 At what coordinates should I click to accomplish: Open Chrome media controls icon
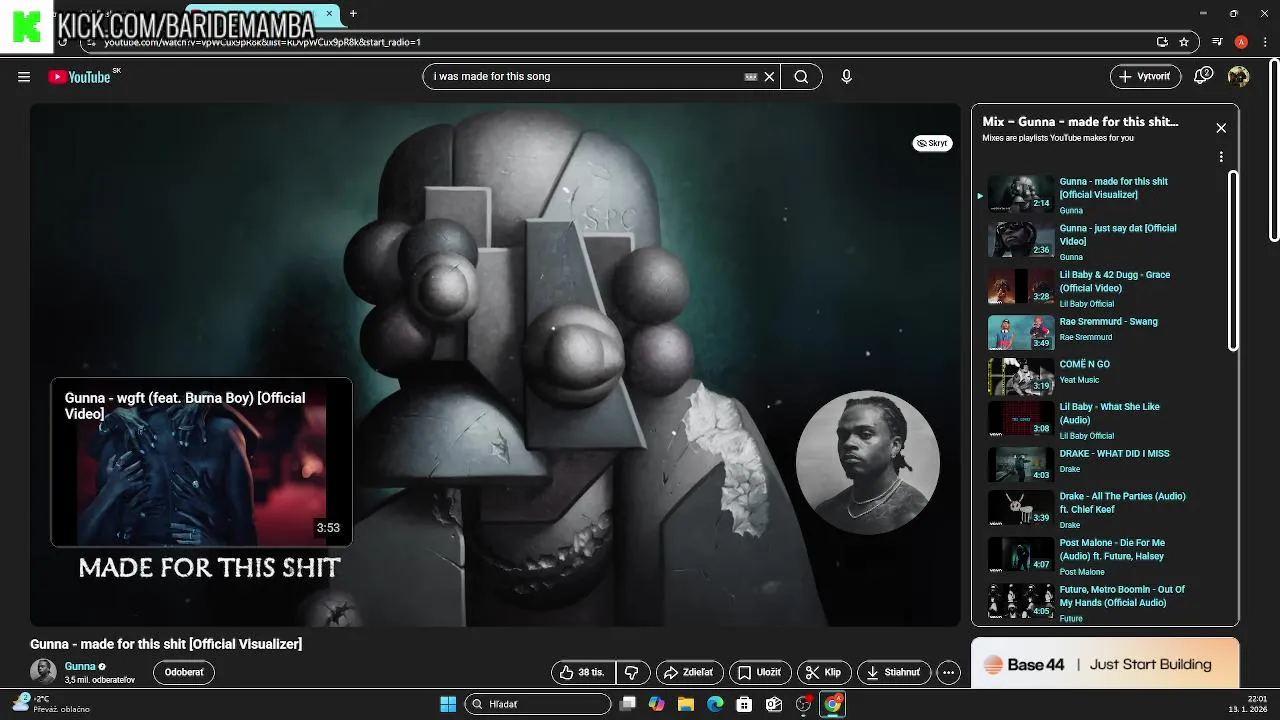[x=1217, y=42]
